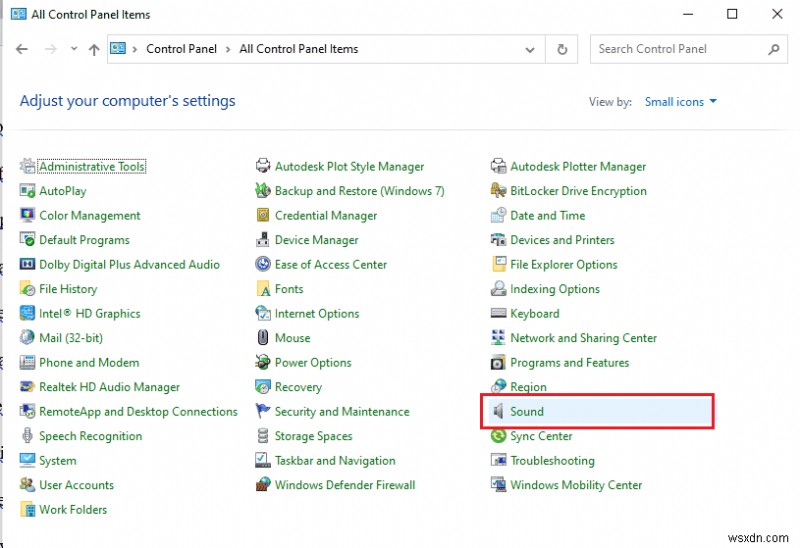Click the Realtek HD Audio Manager icon
Image resolution: width=800 pixels, height=548 pixels.
click(x=27, y=387)
